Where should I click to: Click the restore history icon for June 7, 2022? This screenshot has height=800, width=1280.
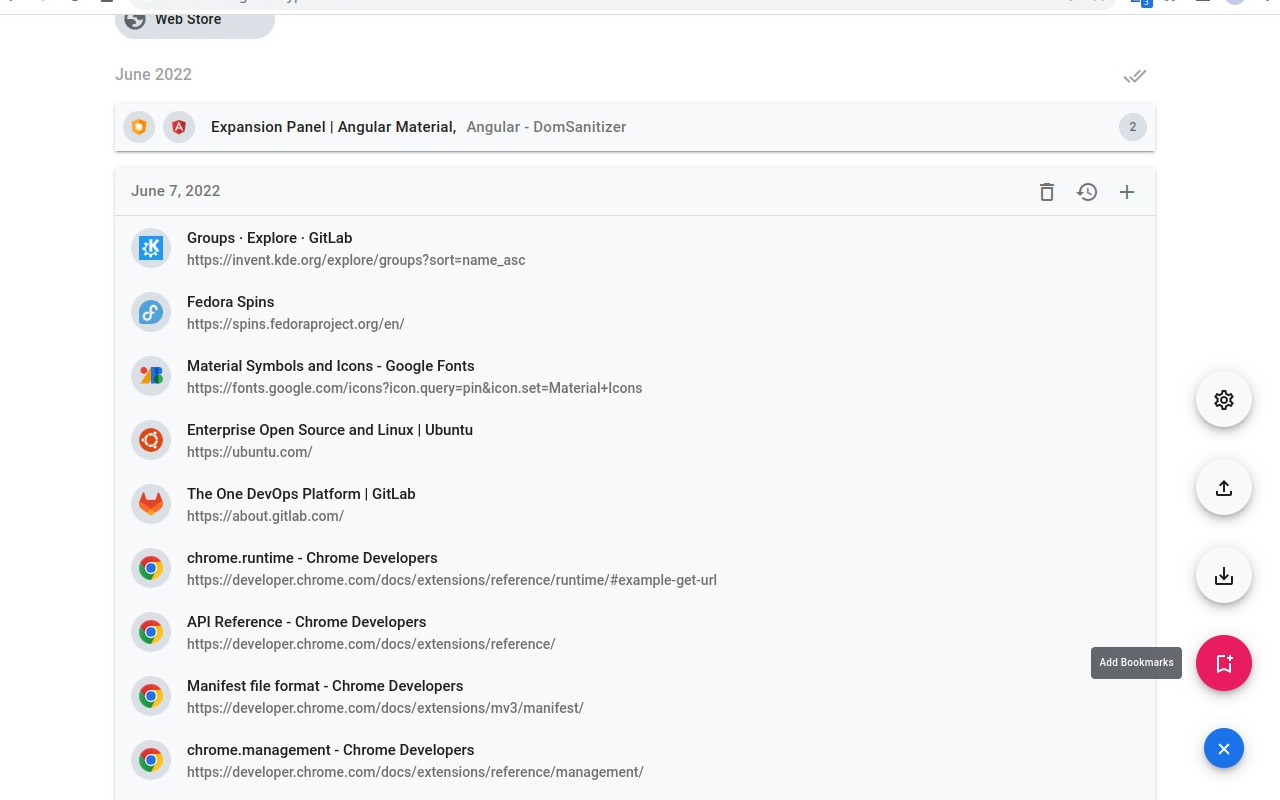[1087, 192]
